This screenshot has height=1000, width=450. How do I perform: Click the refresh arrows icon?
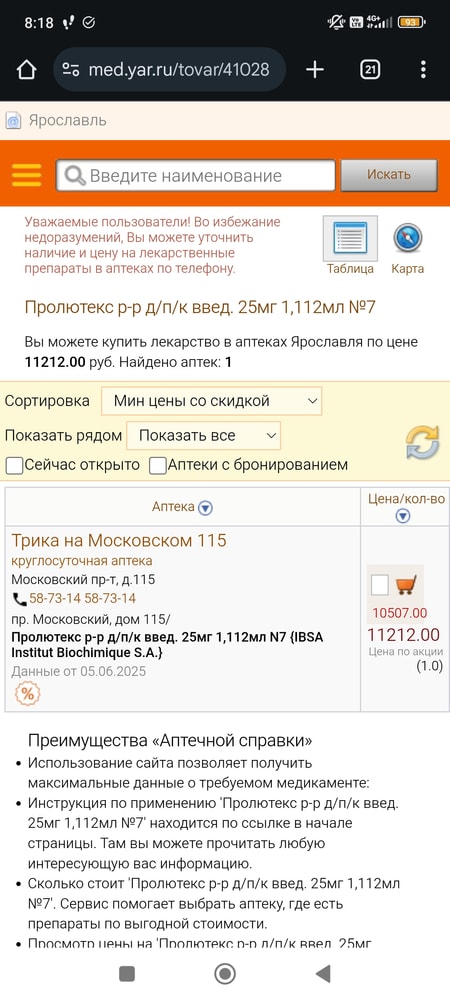[423, 442]
